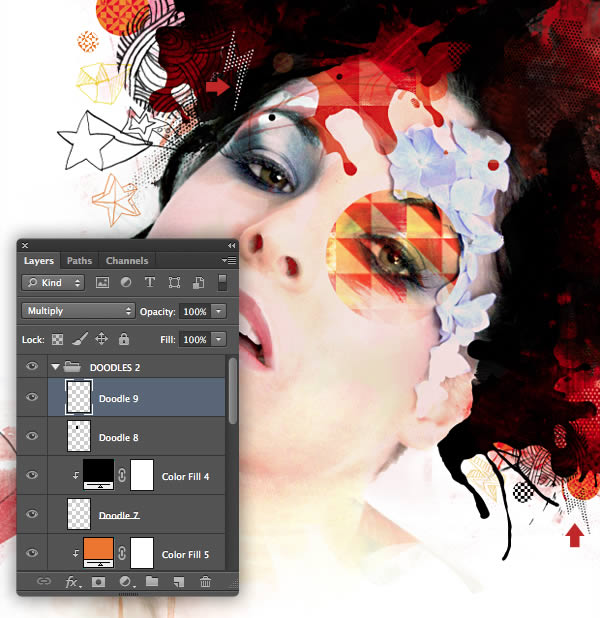Open the Fill slider arrow

coord(219,339)
